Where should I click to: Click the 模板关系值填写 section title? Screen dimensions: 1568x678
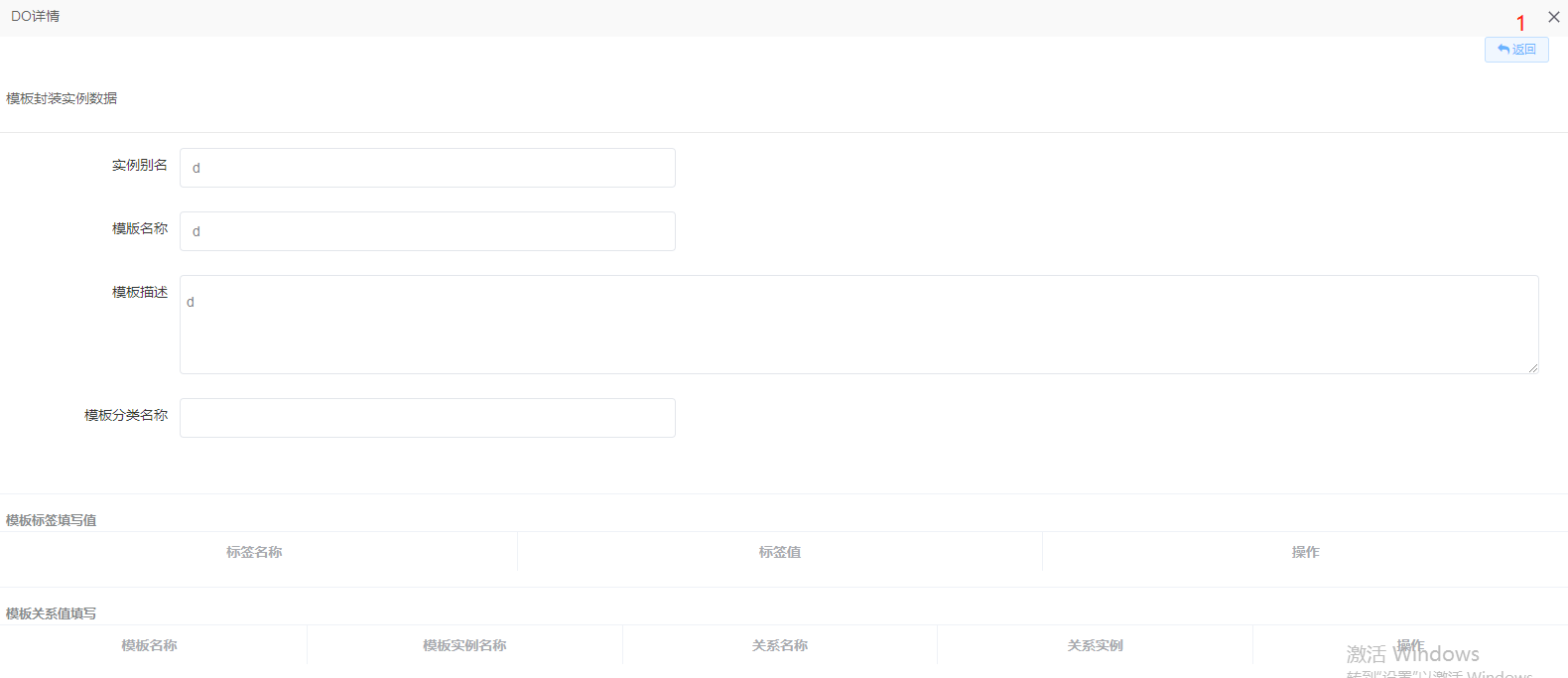pos(52,613)
